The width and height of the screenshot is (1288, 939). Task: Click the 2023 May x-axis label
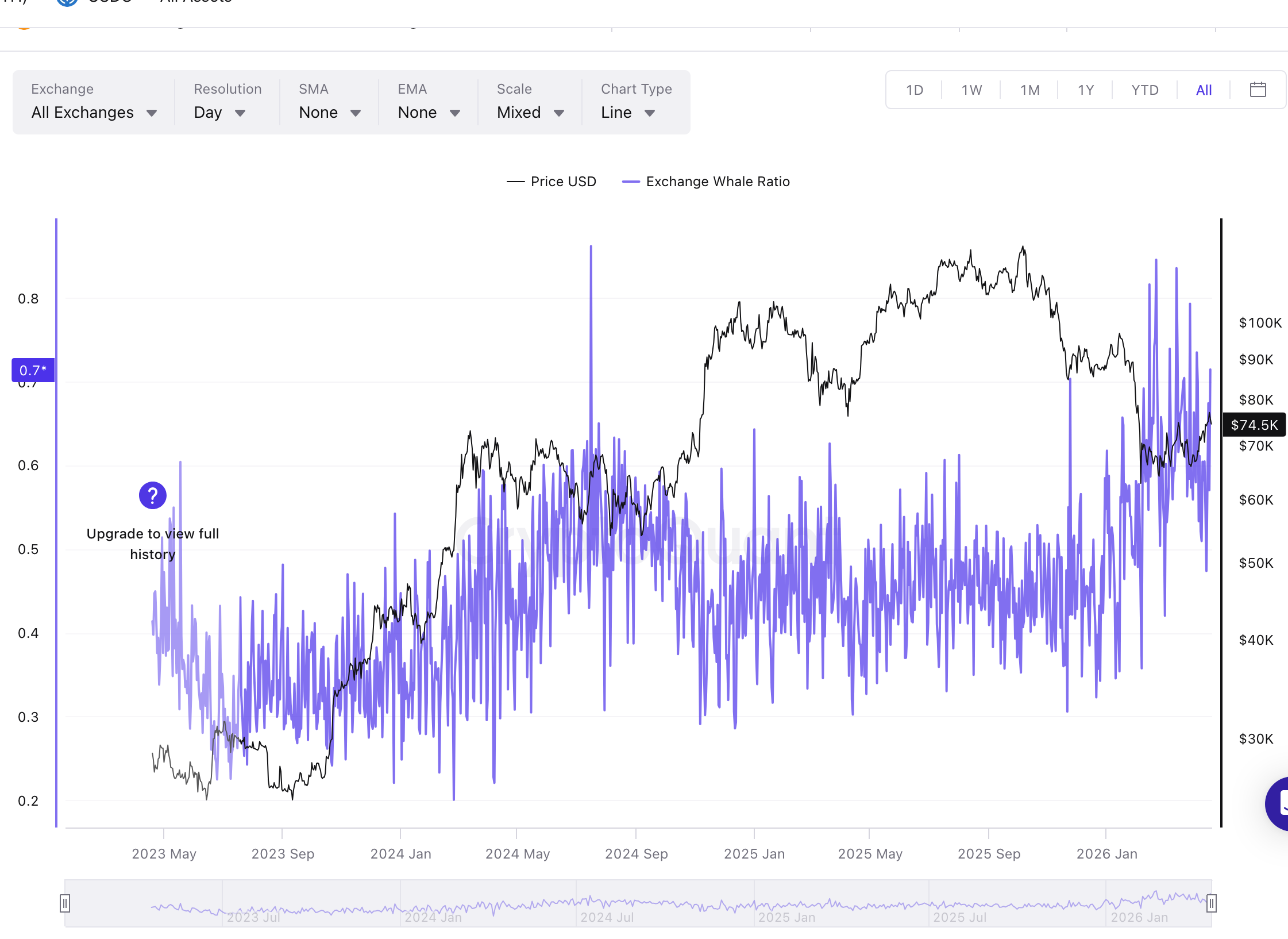click(164, 854)
